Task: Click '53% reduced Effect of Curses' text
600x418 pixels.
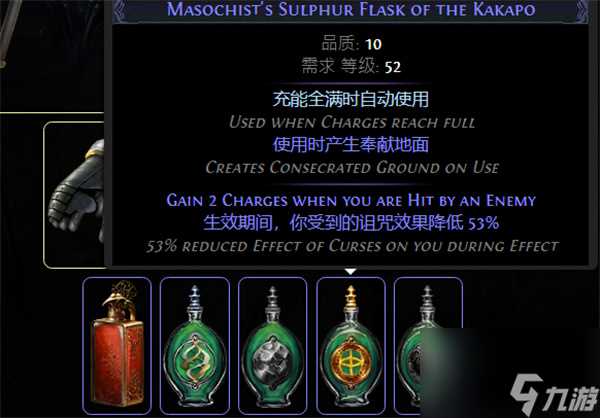Action: coord(352,246)
